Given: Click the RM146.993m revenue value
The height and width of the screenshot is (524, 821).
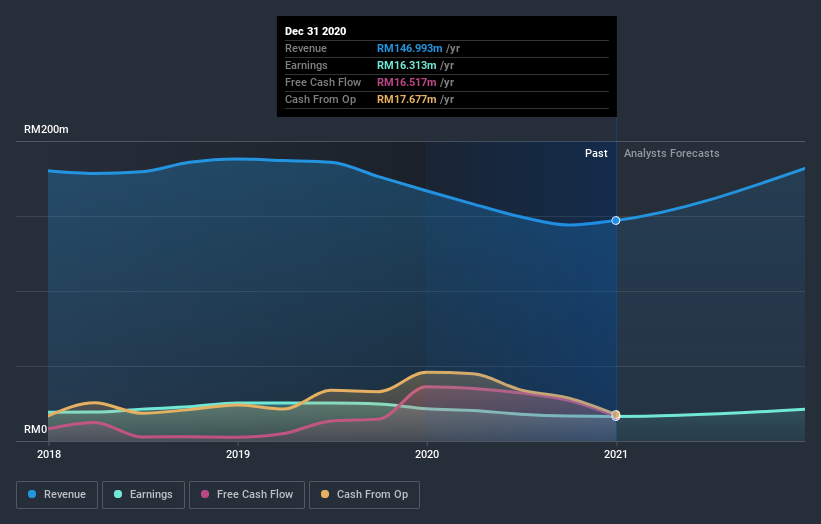Looking at the screenshot, I should 409,48.
